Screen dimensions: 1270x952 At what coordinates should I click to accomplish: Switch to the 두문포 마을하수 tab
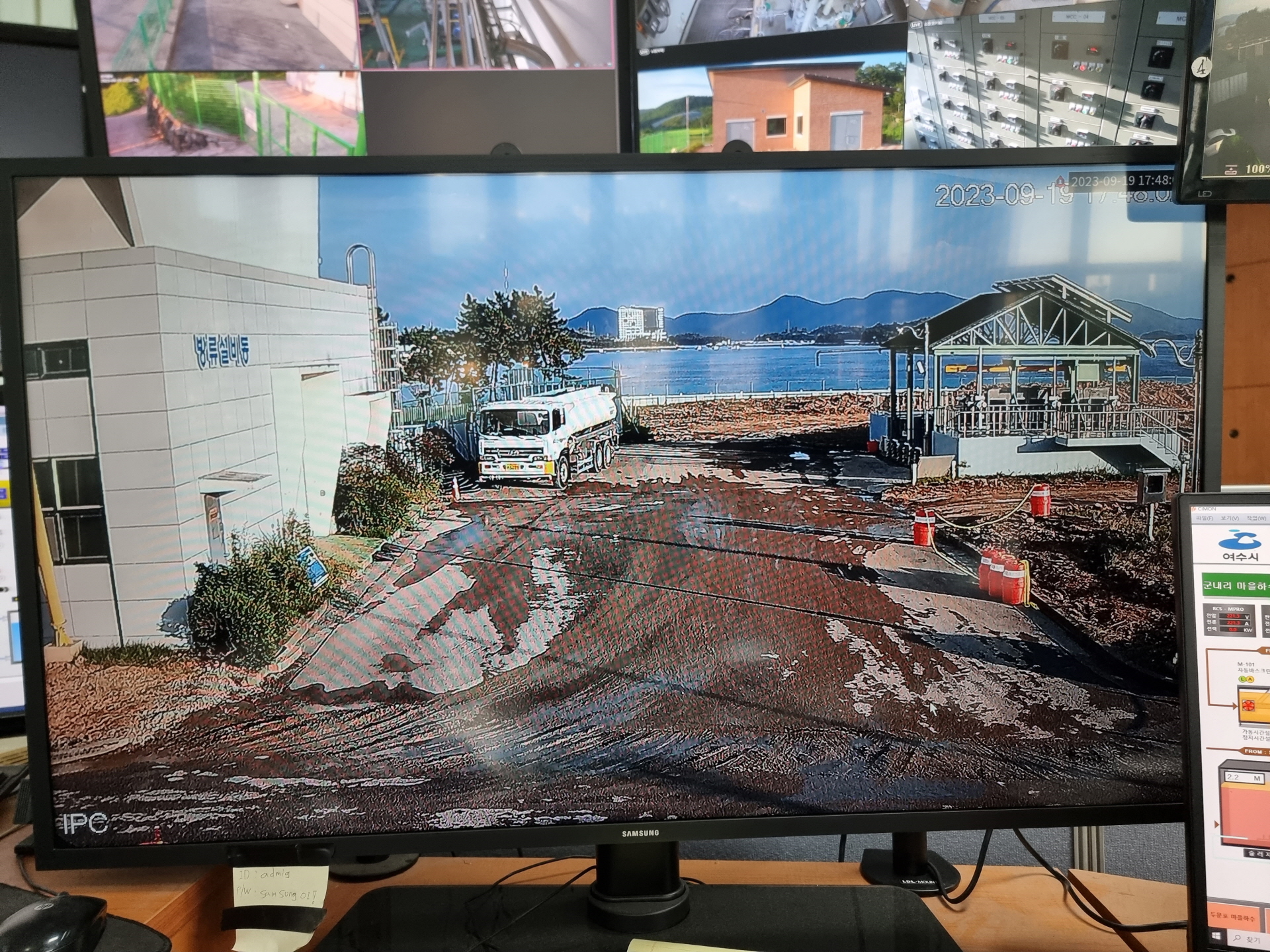[x=1232, y=918]
